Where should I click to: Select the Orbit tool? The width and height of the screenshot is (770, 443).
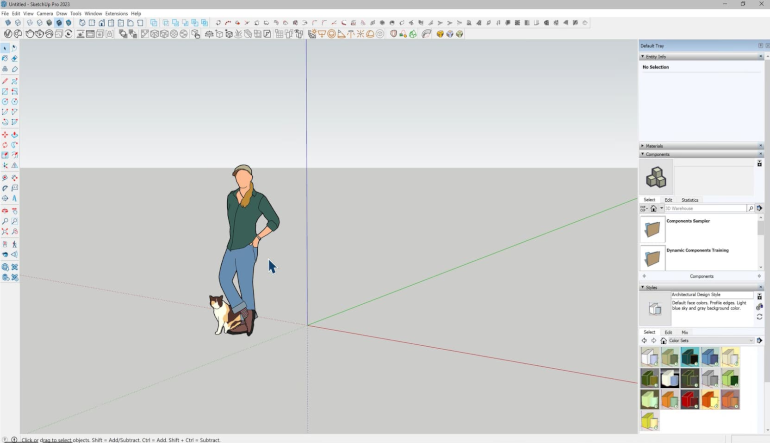[x=5, y=211]
